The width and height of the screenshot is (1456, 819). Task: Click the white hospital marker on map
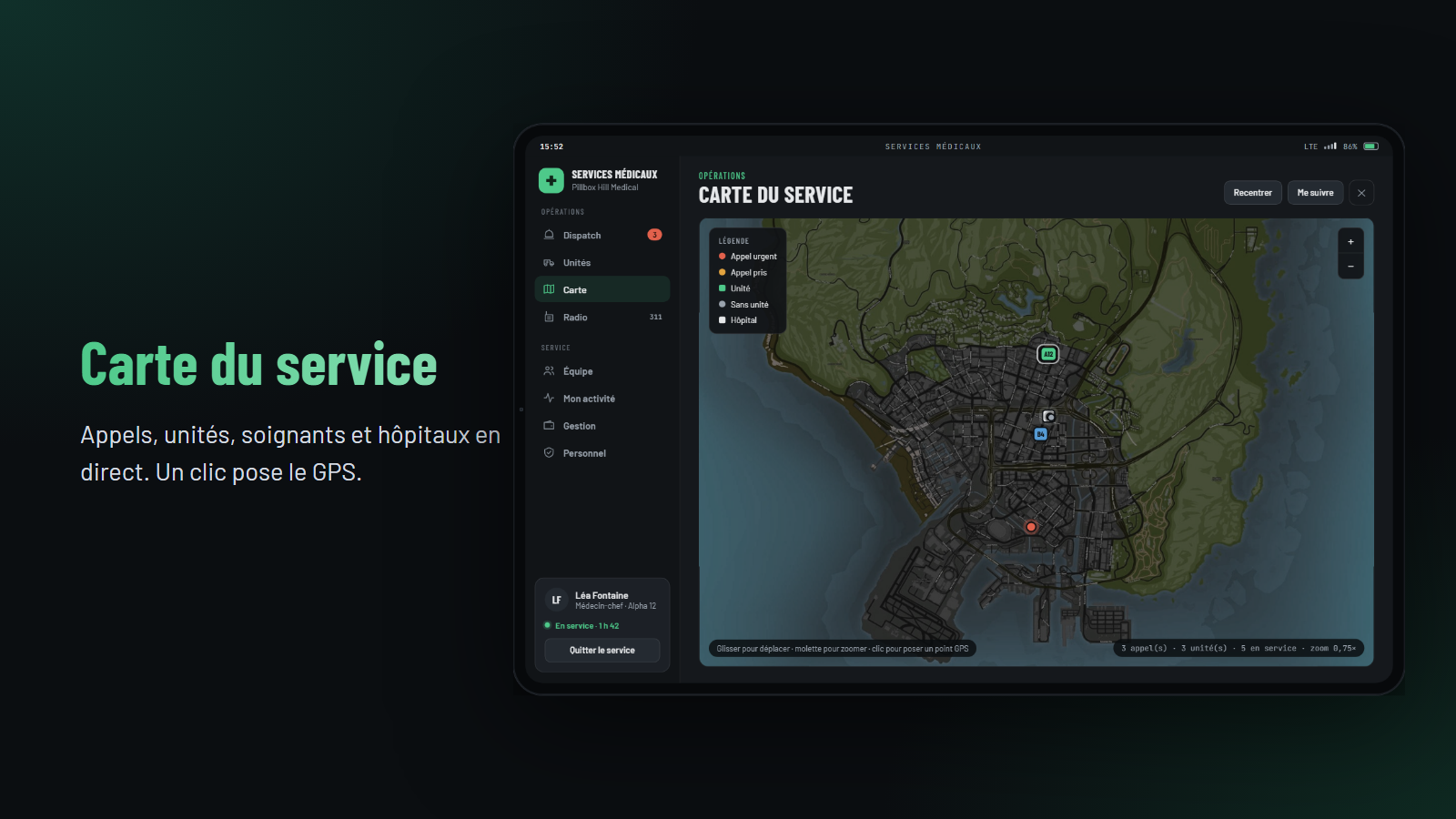click(x=1048, y=416)
